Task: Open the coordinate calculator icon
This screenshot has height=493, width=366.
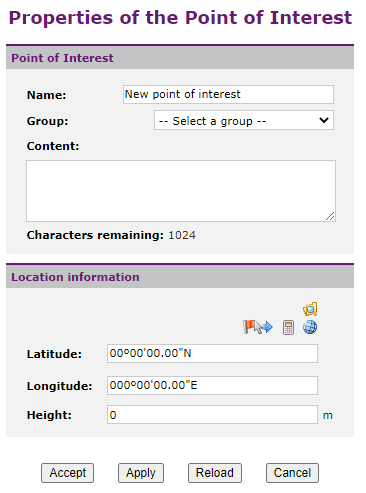Action: pos(288,327)
